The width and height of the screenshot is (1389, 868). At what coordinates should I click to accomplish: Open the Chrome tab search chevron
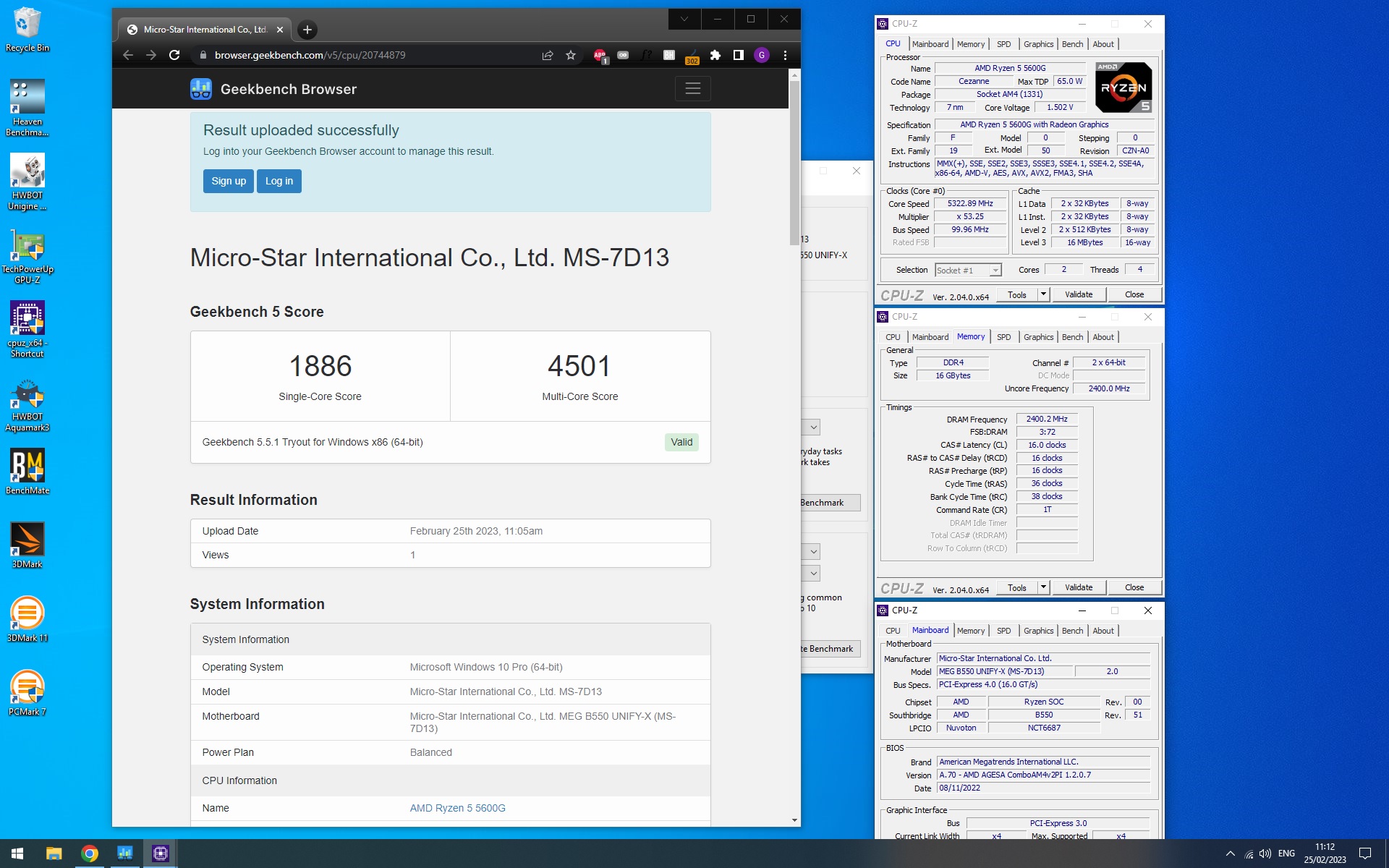click(x=684, y=19)
